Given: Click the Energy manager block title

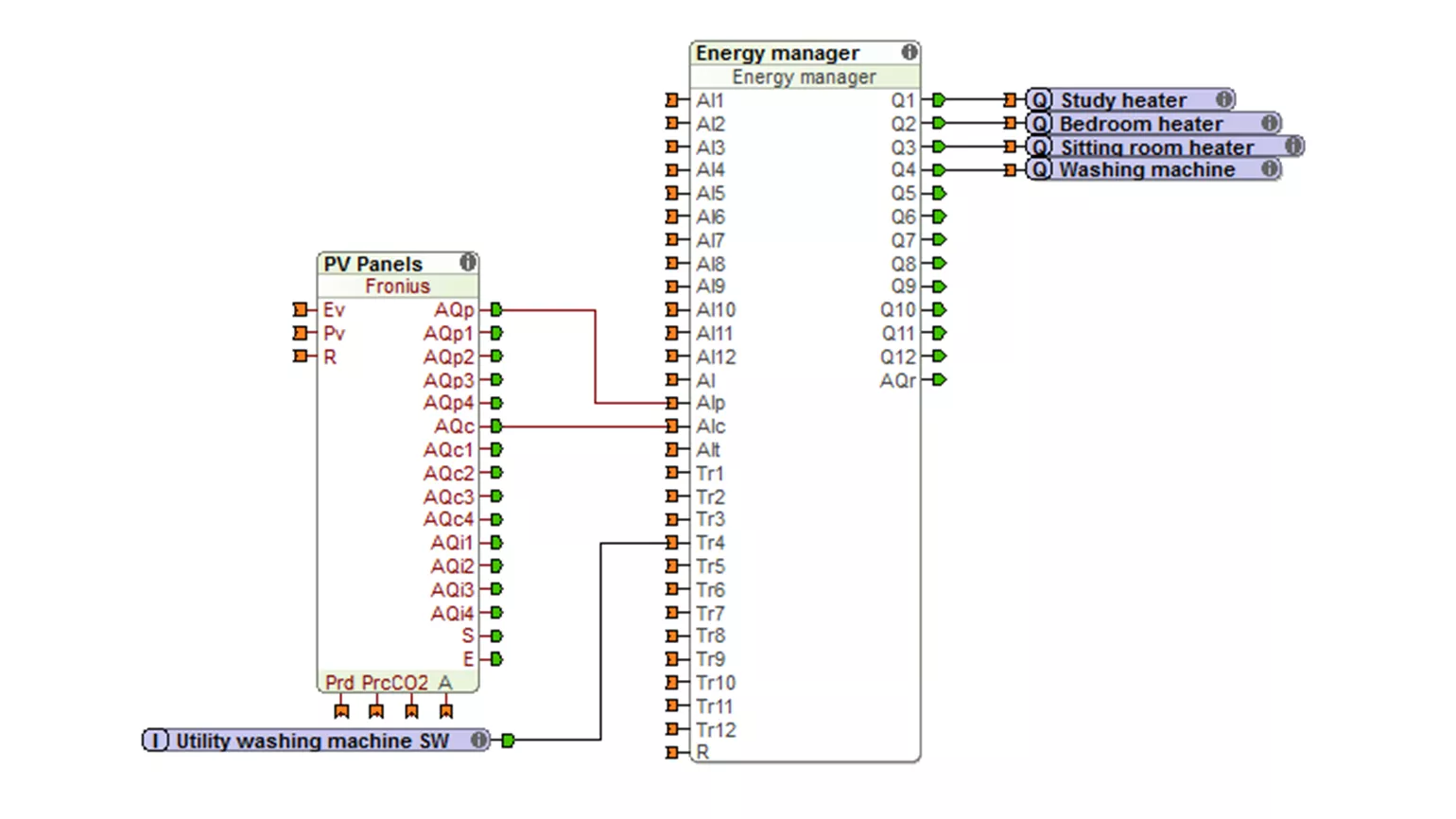Looking at the screenshot, I should coord(777,53).
